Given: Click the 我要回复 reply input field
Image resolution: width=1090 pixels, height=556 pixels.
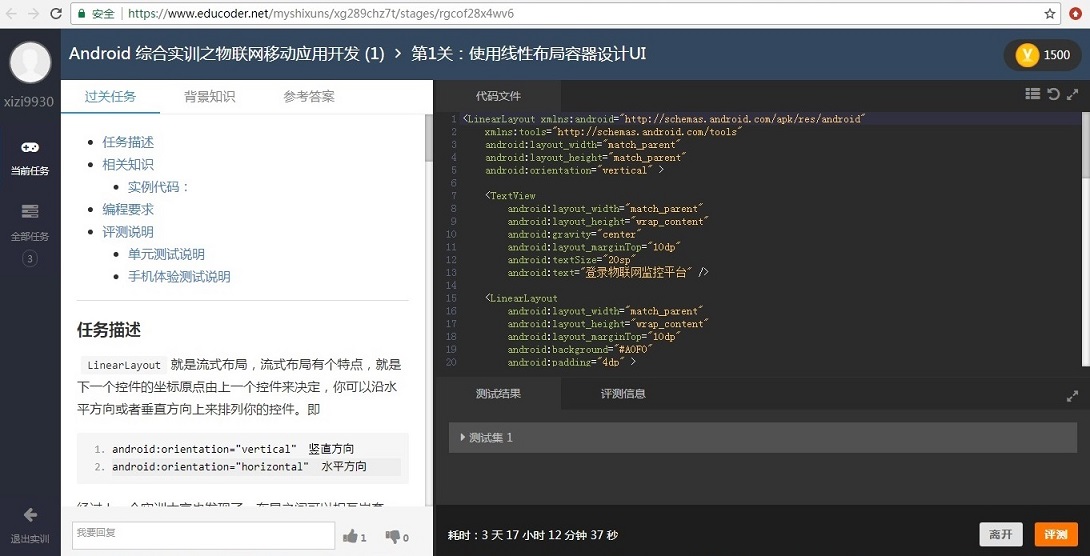Looking at the screenshot, I should tap(204, 535).
